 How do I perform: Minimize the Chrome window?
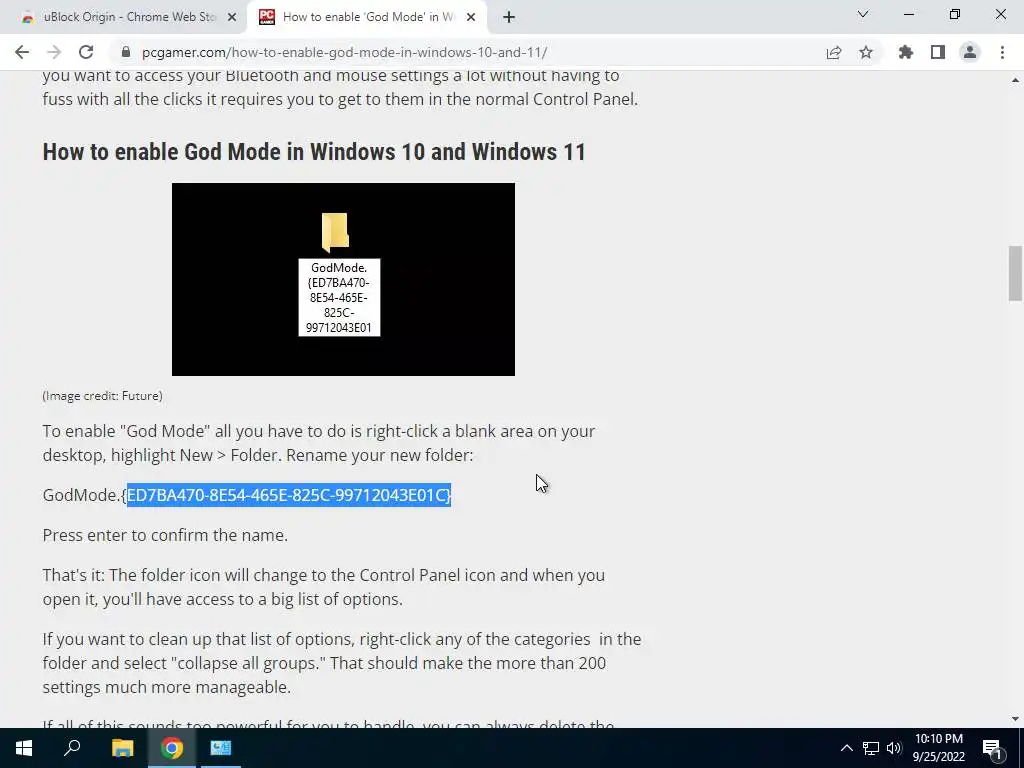click(x=909, y=14)
